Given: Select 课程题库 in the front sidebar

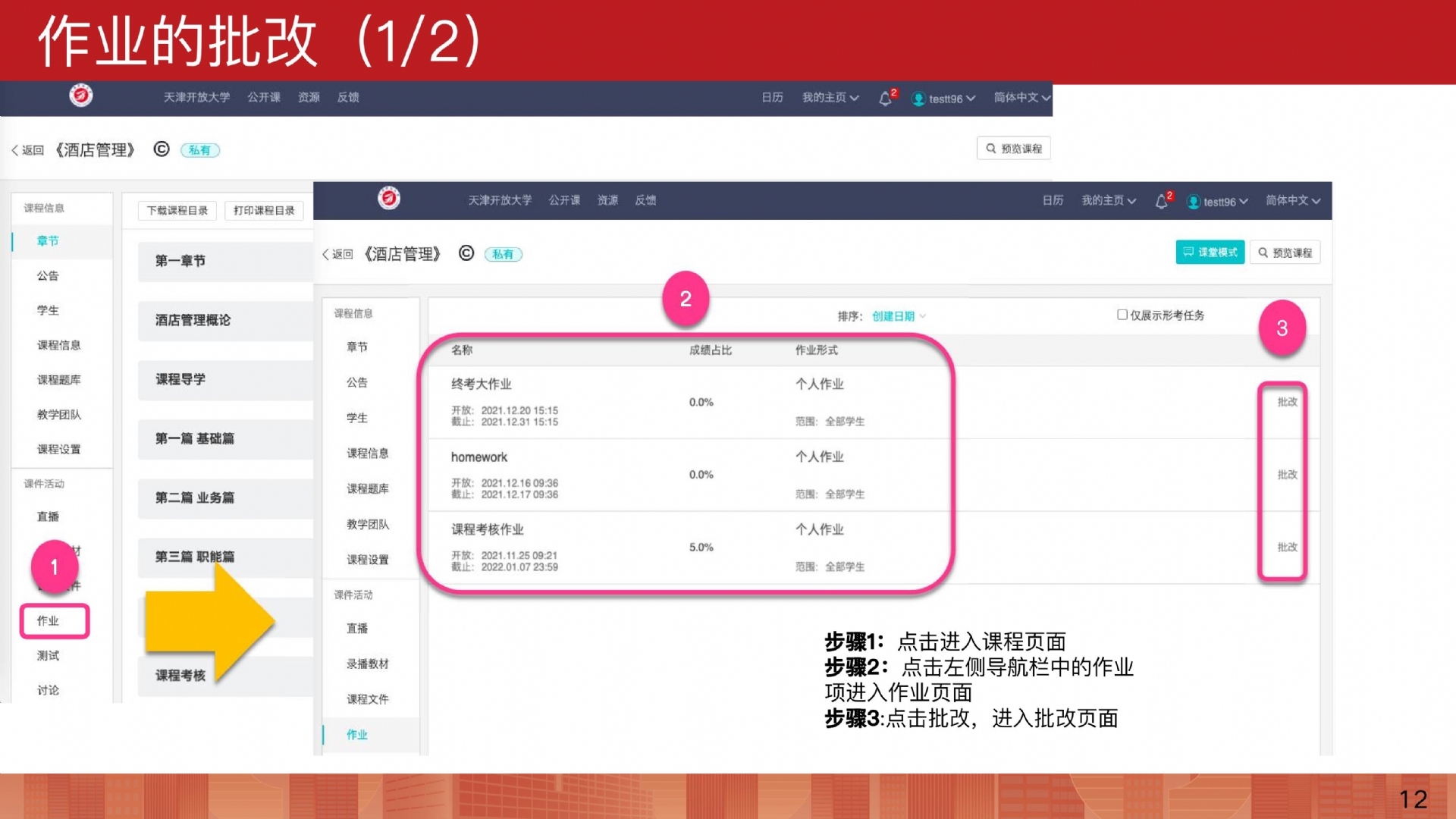Looking at the screenshot, I should pos(368,488).
